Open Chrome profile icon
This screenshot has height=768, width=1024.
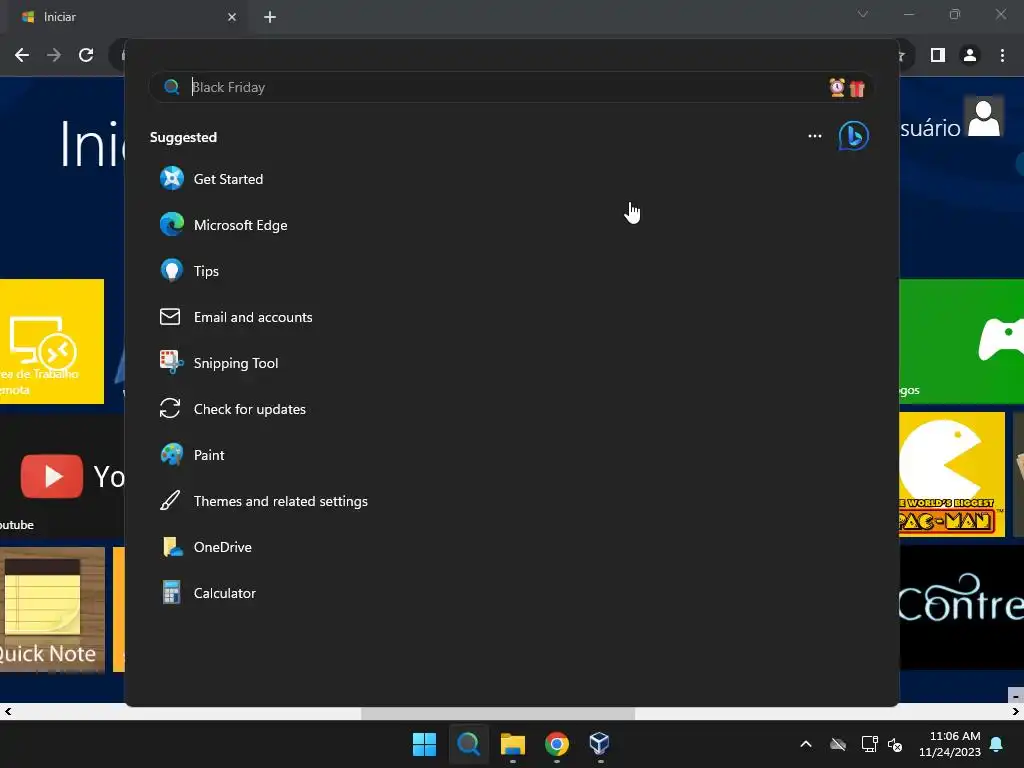click(970, 55)
